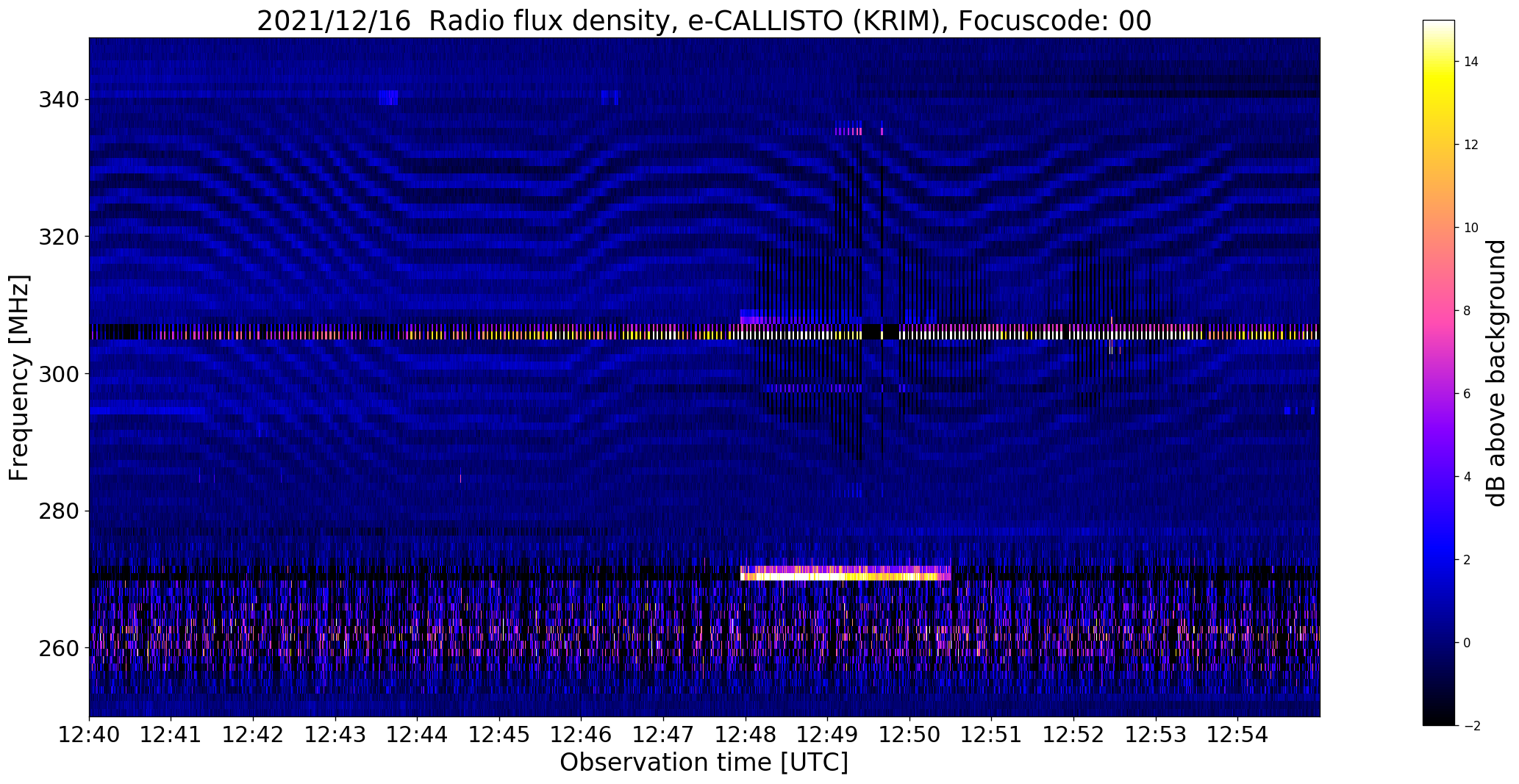
Task: Click the colorbar tick value 10
Action: pyautogui.click(x=1471, y=228)
